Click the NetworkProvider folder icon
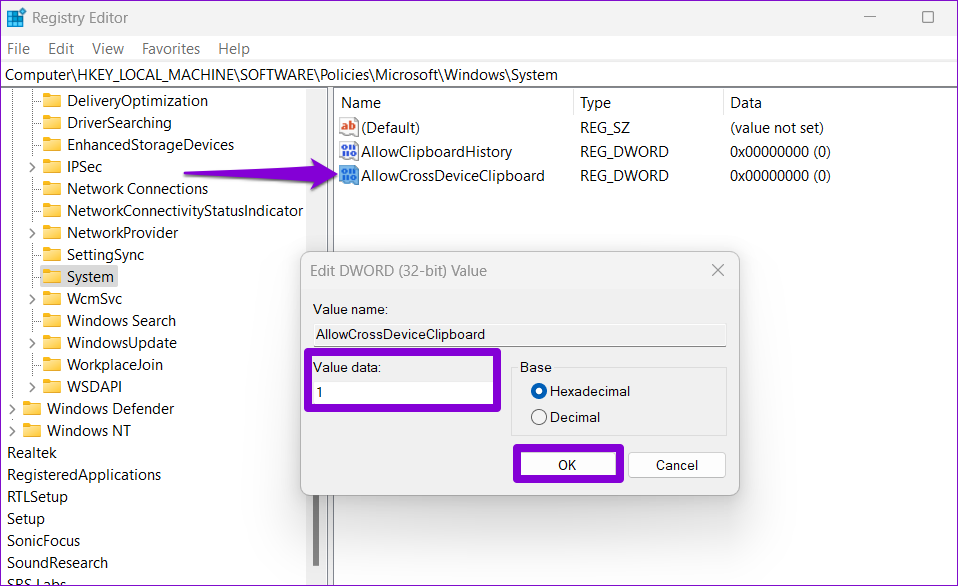The image size is (958, 586). (x=51, y=232)
